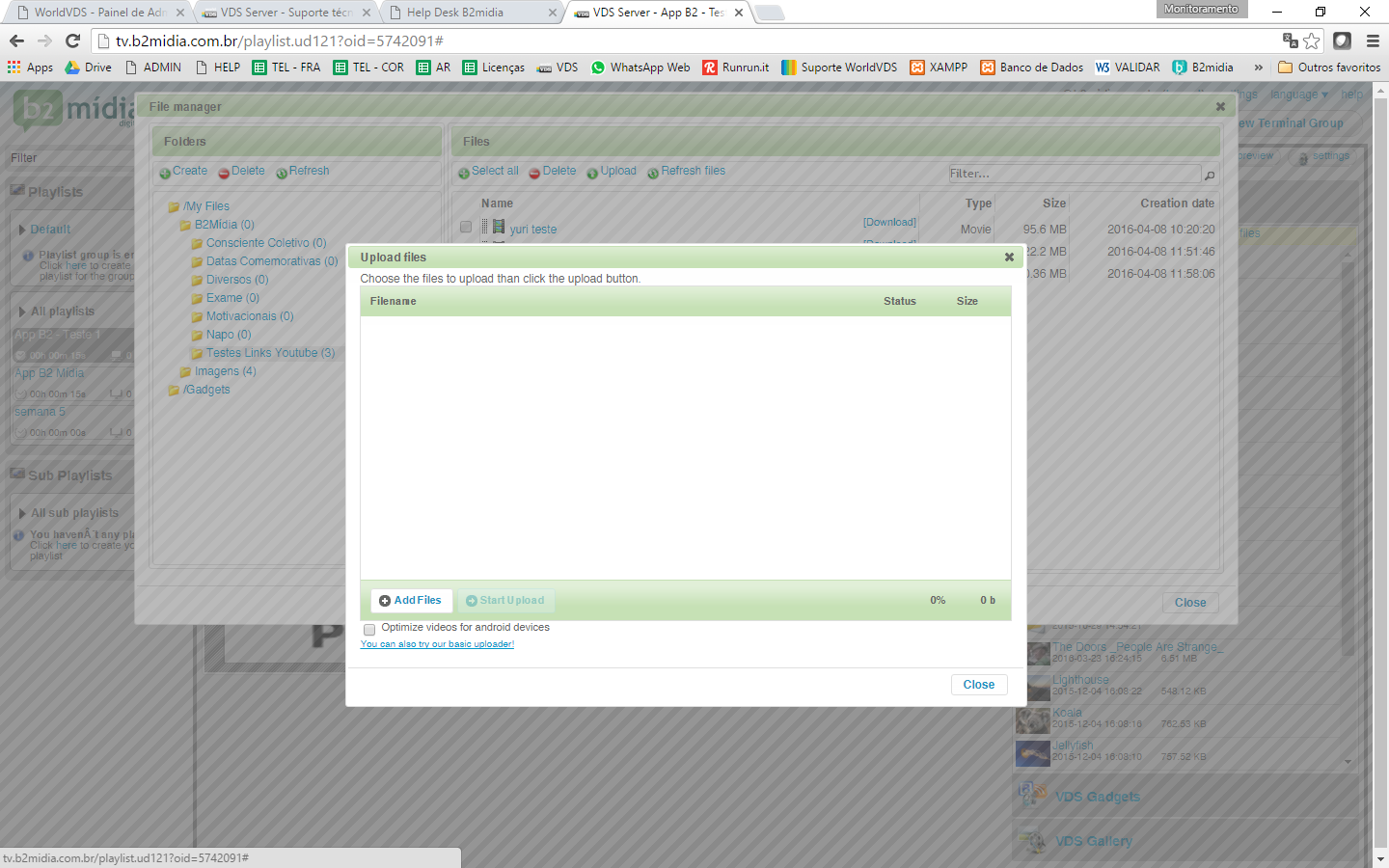The image size is (1389, 868).
Task: Switch to VDS Server Suporte técnico tab
Action: tap(286, 13)
